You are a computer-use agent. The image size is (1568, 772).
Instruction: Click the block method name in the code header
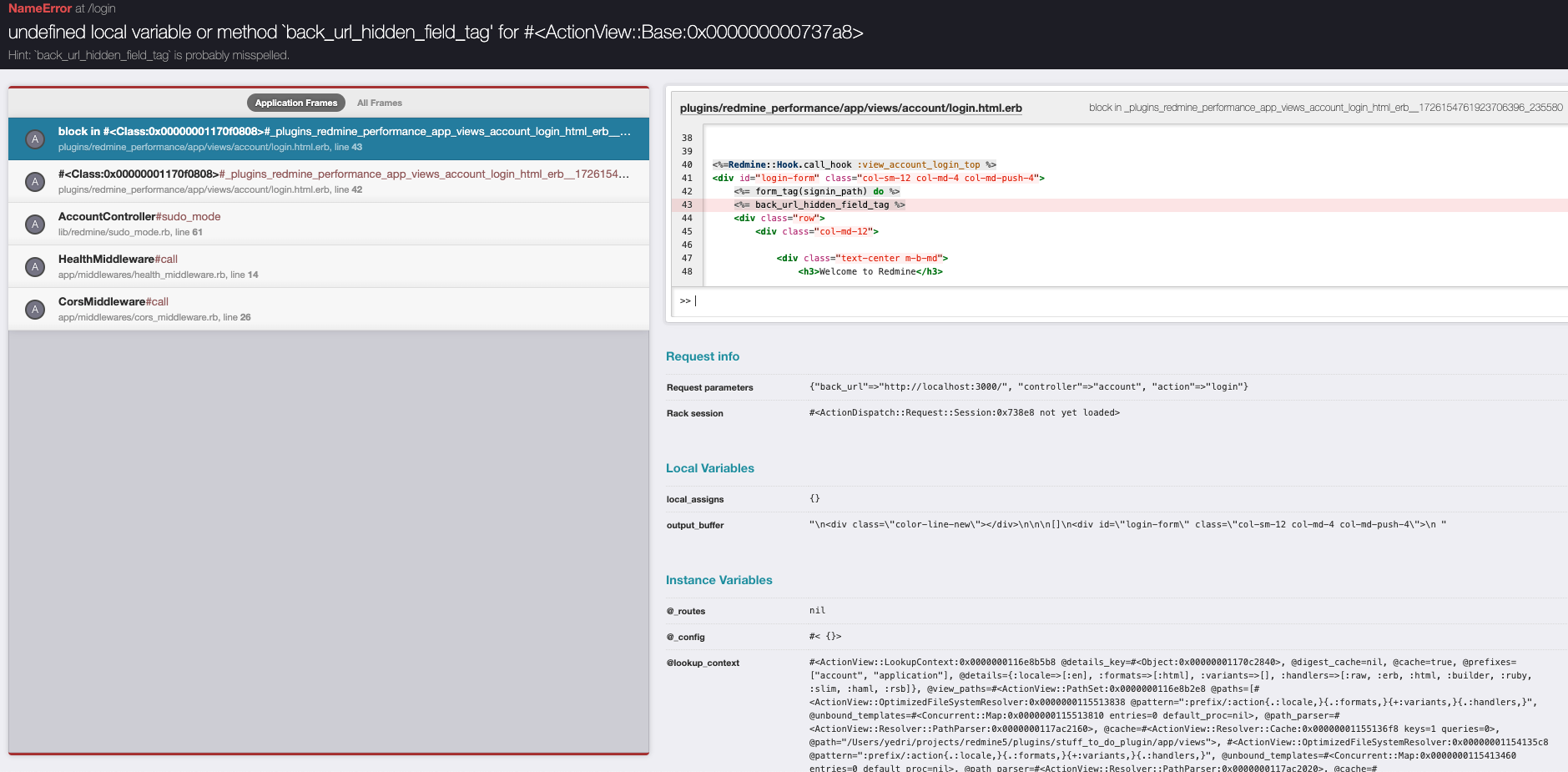[1325, 108]
